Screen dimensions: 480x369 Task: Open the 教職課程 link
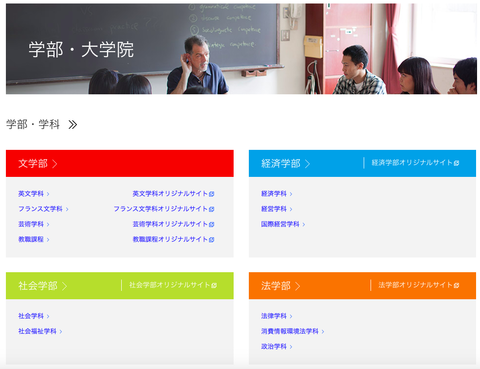(x=31, y=239)
